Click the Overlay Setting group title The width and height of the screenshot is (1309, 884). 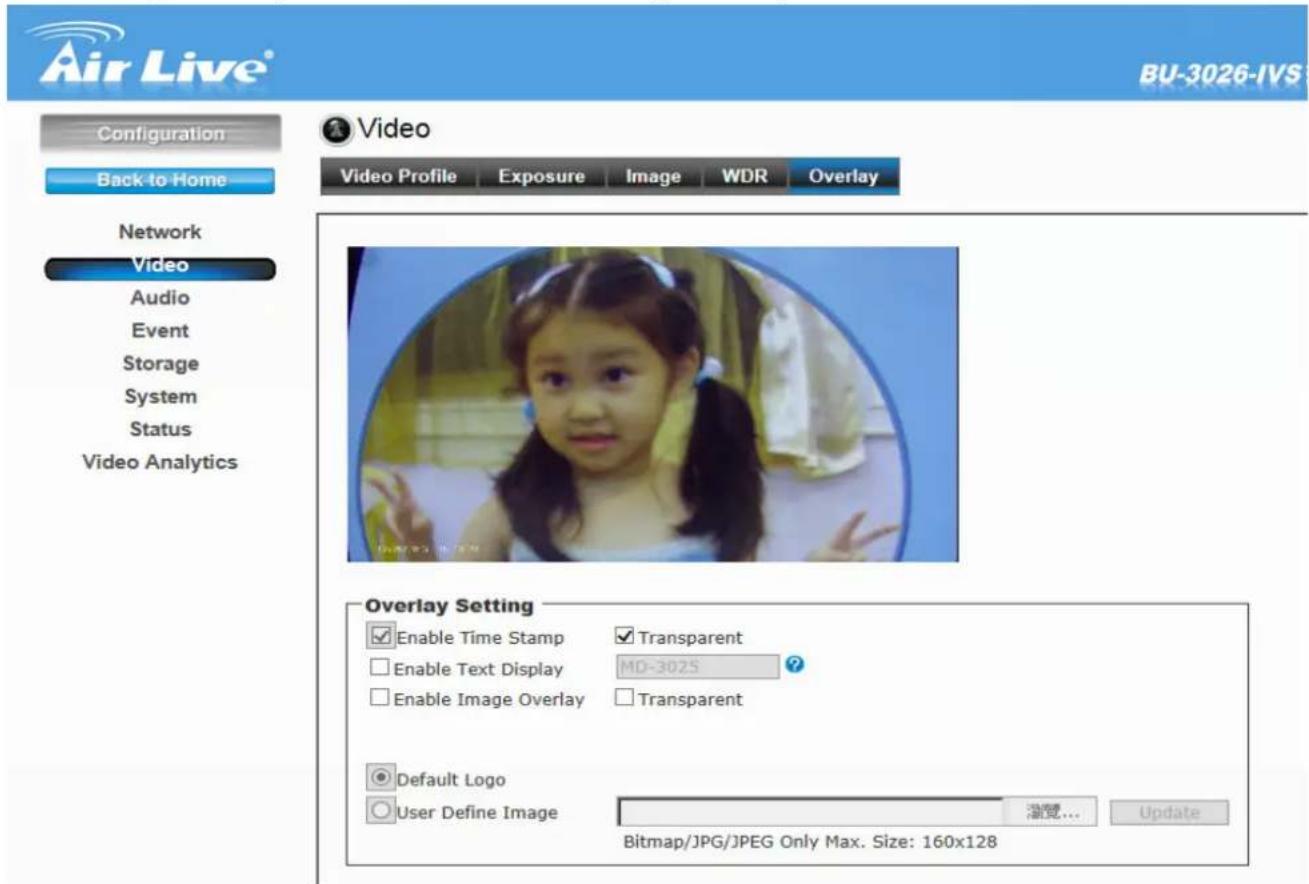[x=449, y=606]
